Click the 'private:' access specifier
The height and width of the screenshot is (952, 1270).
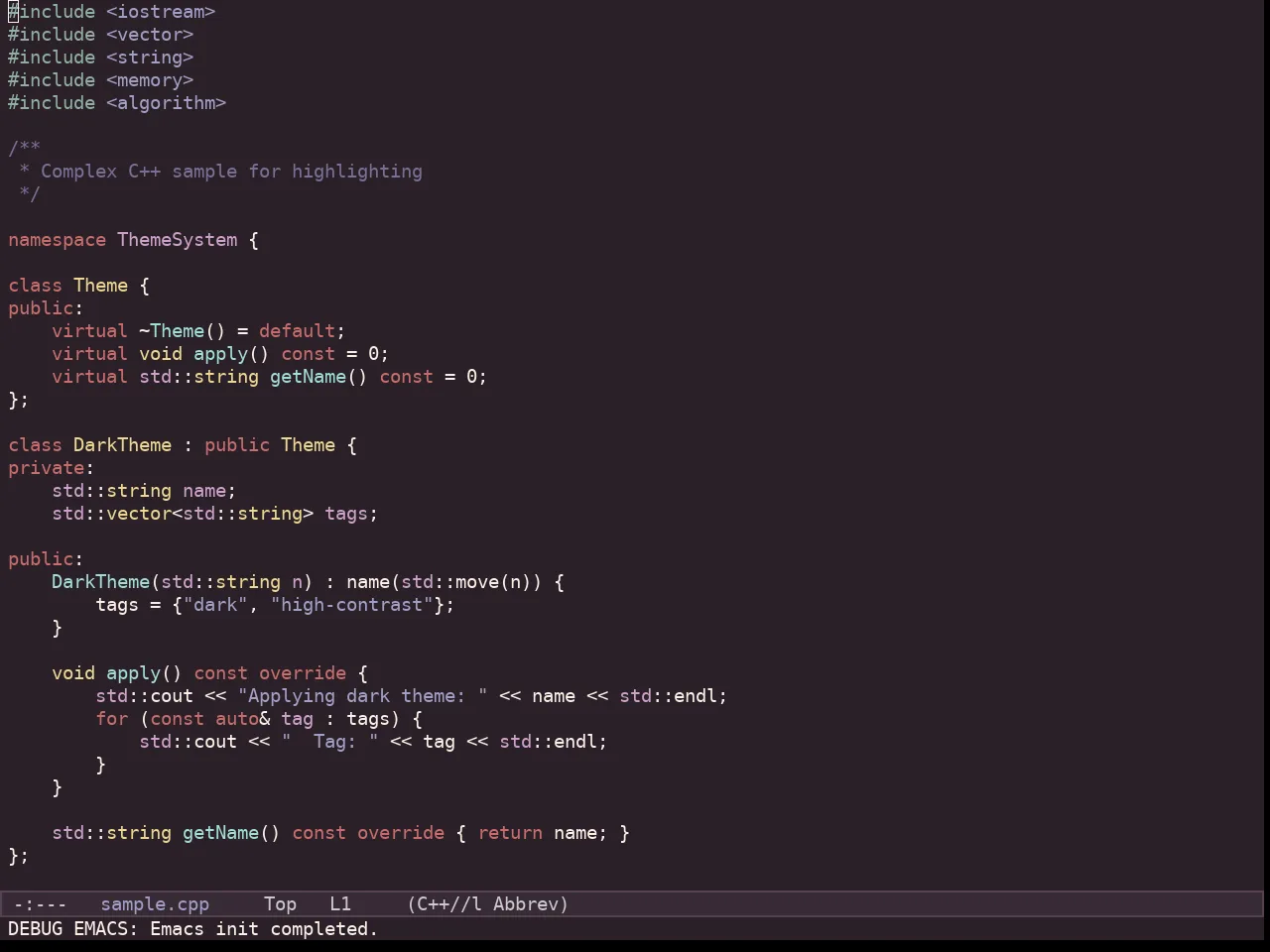tap(51, 468)
